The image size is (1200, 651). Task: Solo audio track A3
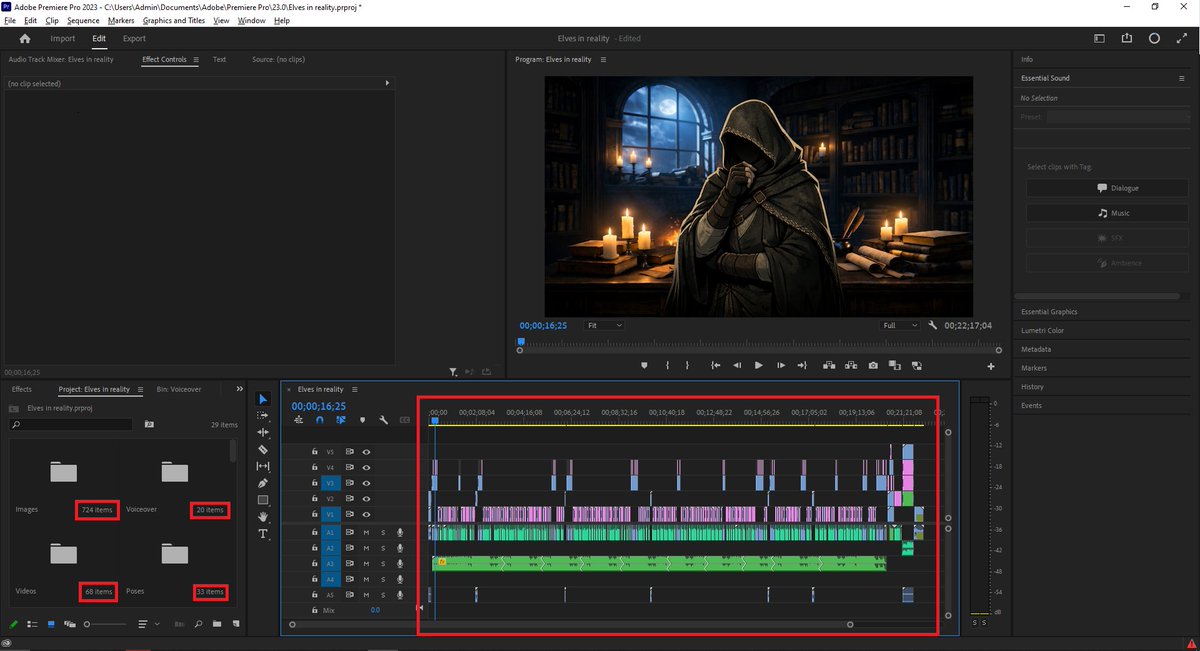[383, 564]
